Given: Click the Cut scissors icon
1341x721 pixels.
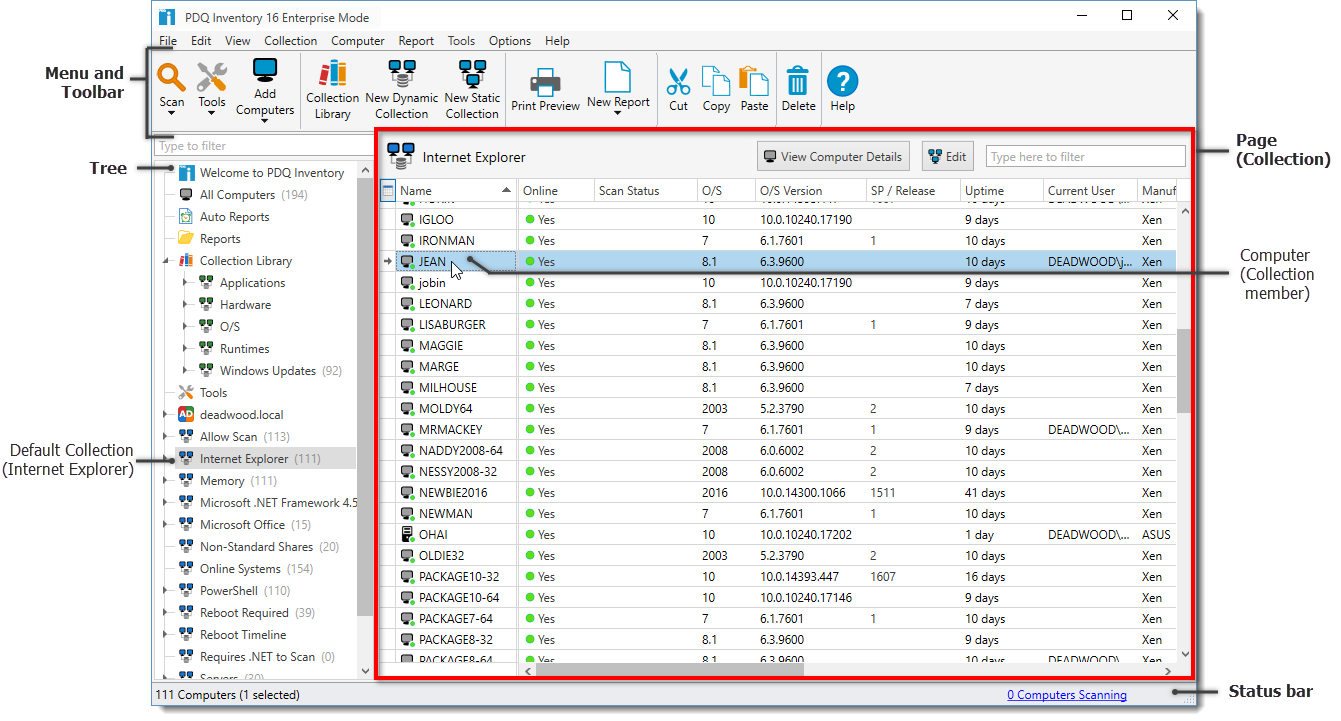Looking at the screenshot, I should [x=678, y=81].
